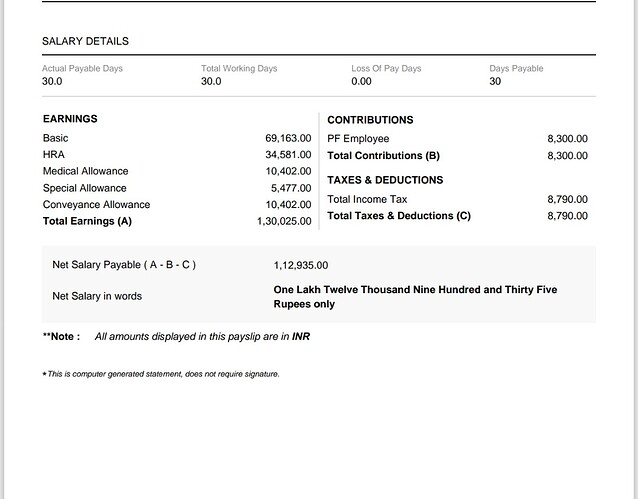Select the Total Earnings (A) label
This screenshot has height=499, width=638.
87,221
